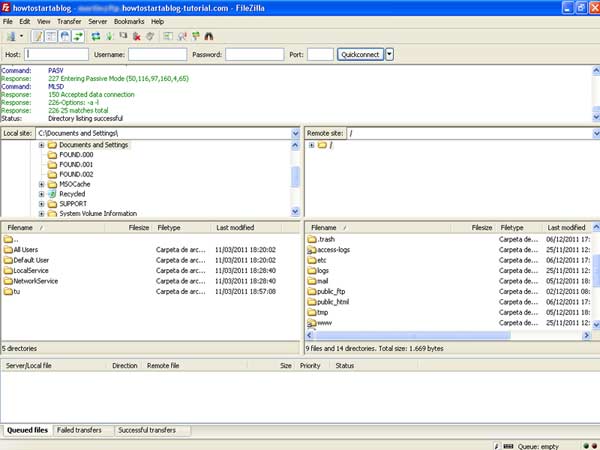Expand Recycled tree node
Screen dimensions: 600x450
(41, 194)
